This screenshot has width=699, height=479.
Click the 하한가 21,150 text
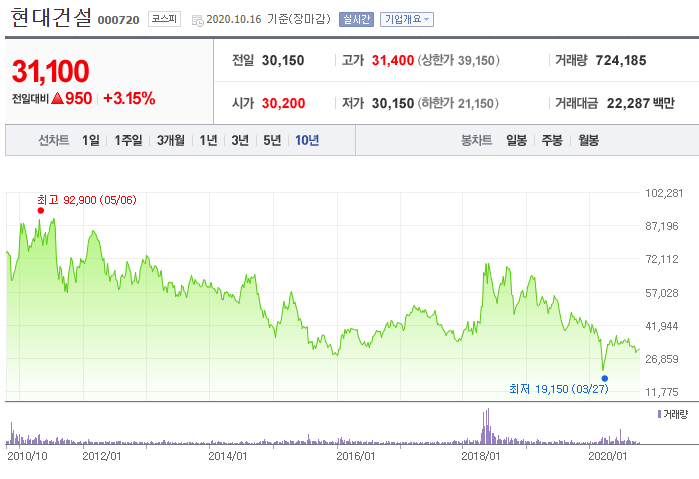(458, 103)
